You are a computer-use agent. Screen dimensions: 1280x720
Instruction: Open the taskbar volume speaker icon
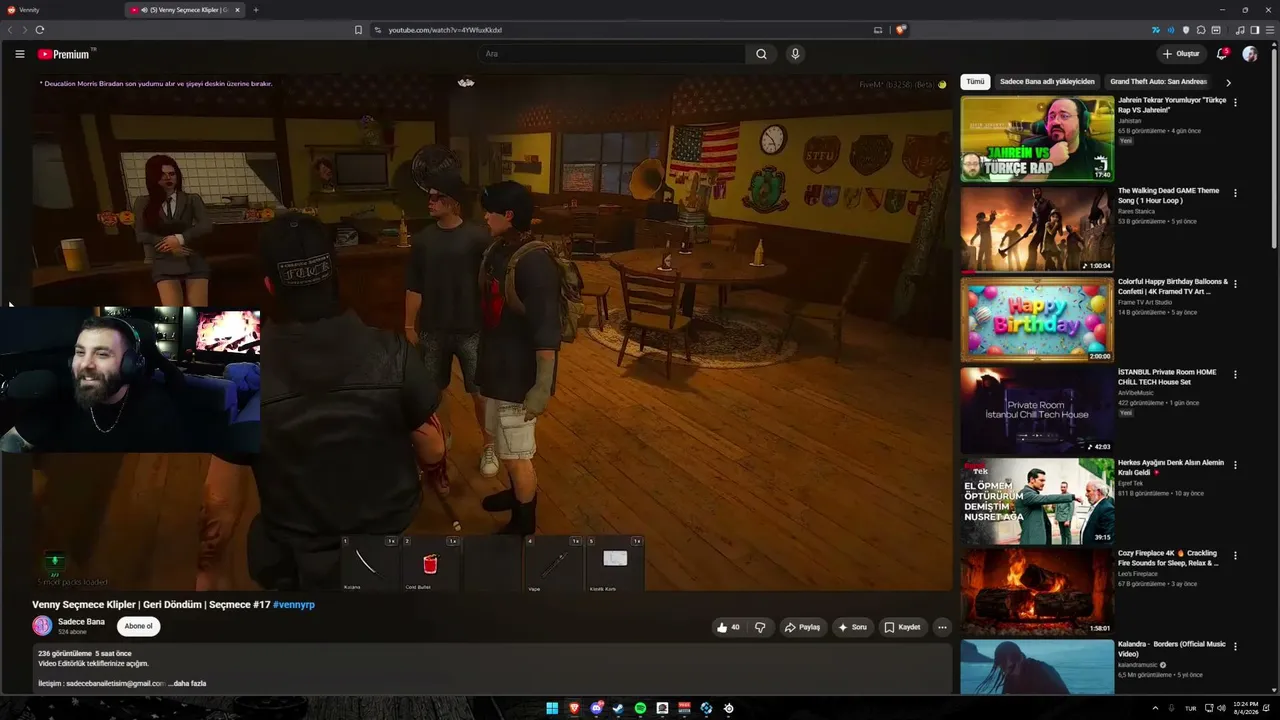click(1221, 708)
